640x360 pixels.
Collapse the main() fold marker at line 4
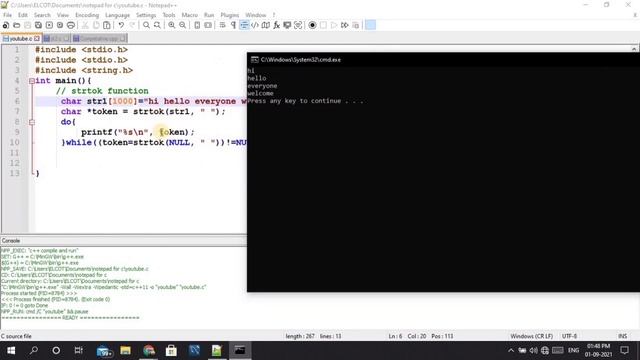(32, 81)
